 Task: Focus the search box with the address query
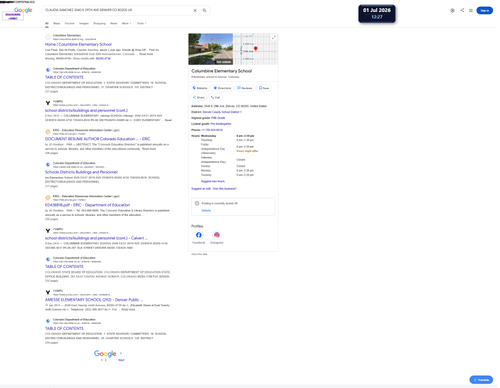118,10
